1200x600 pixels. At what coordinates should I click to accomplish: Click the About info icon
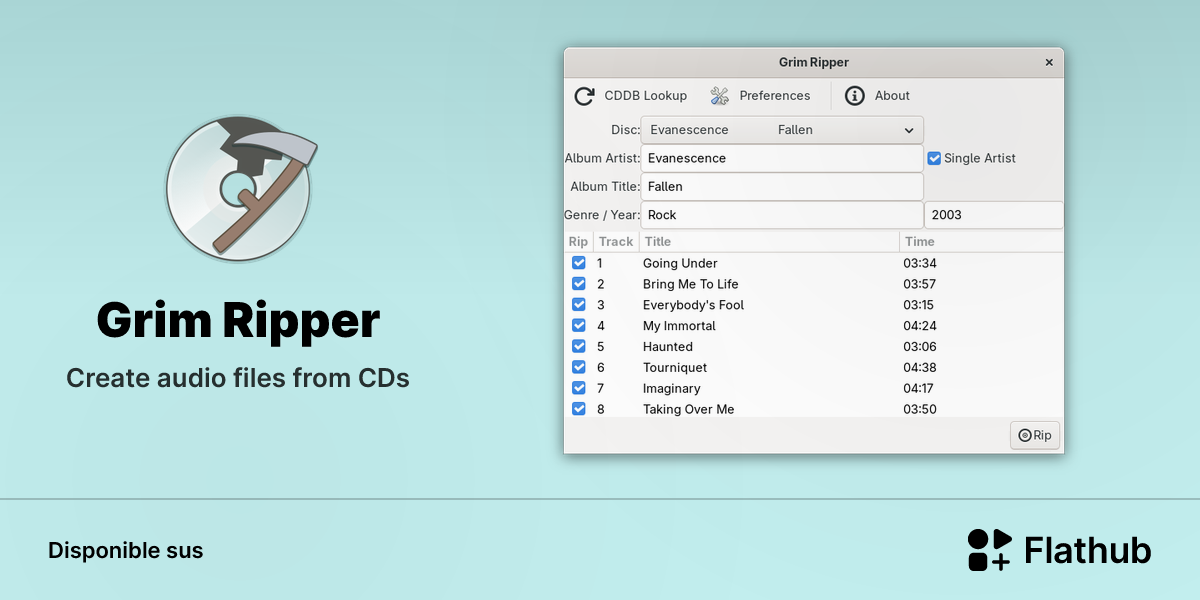click(x=855, y=96)
